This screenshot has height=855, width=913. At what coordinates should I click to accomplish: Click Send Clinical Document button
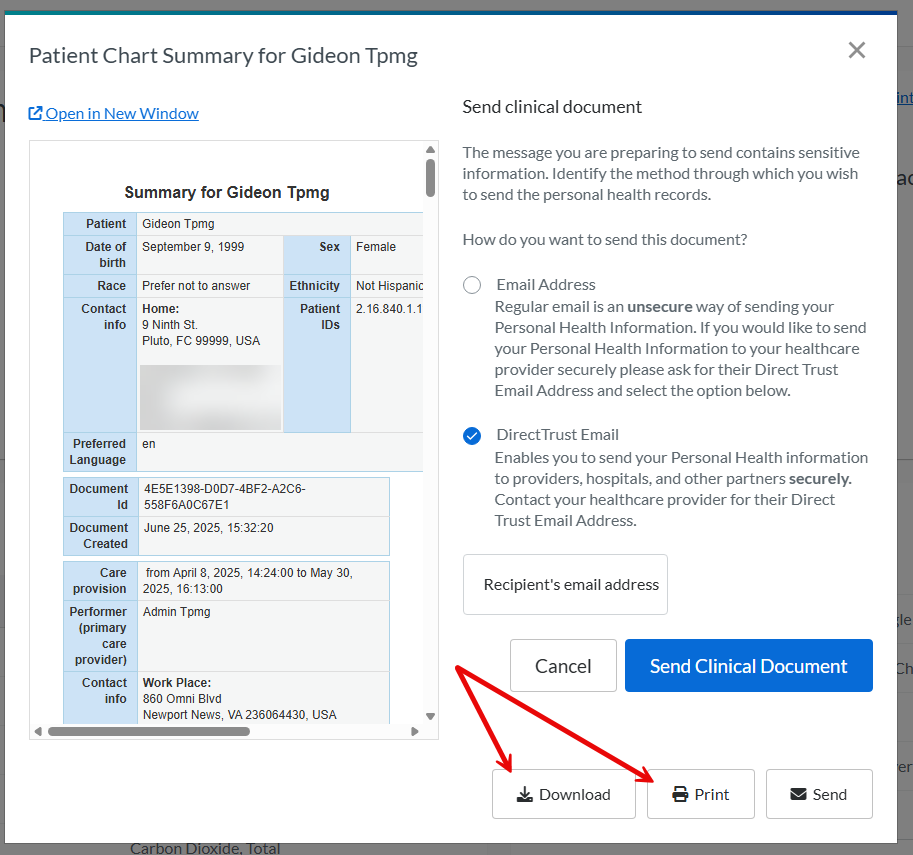(x=748, y=666)
